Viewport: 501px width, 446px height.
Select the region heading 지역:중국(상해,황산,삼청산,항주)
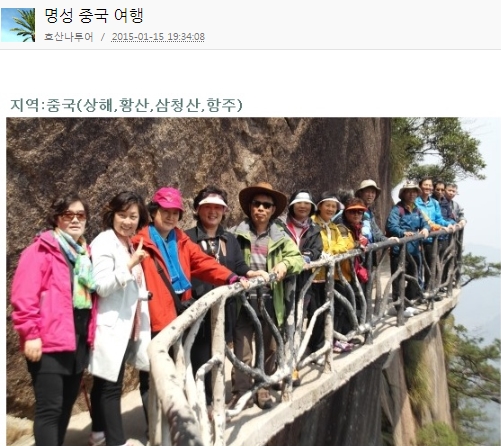(126, 105)
